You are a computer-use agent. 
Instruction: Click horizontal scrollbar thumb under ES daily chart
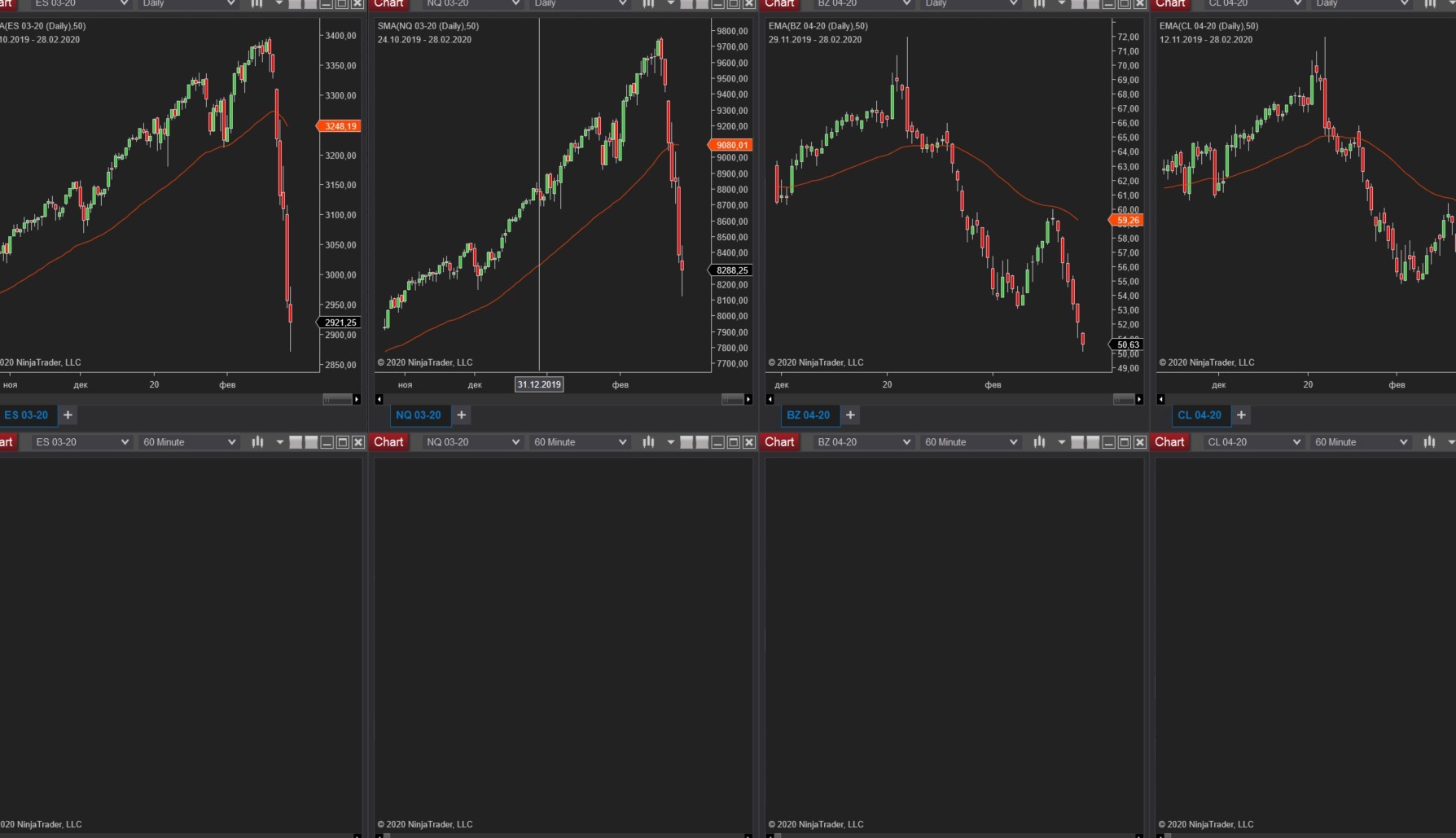tap(336, 399)
